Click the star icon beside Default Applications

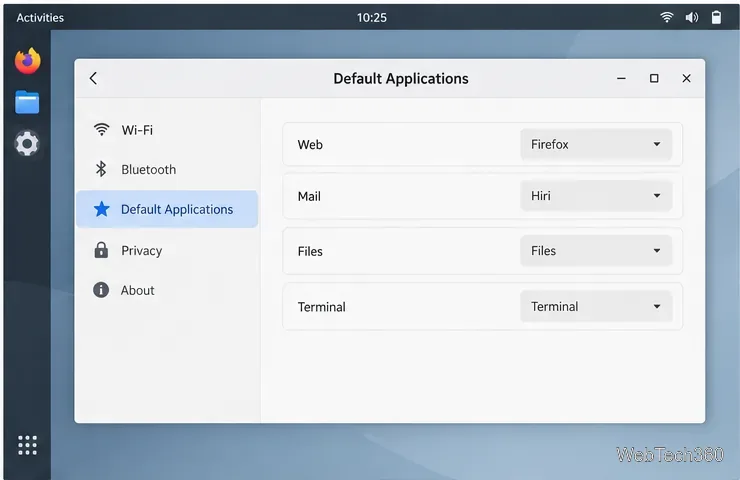101,209
